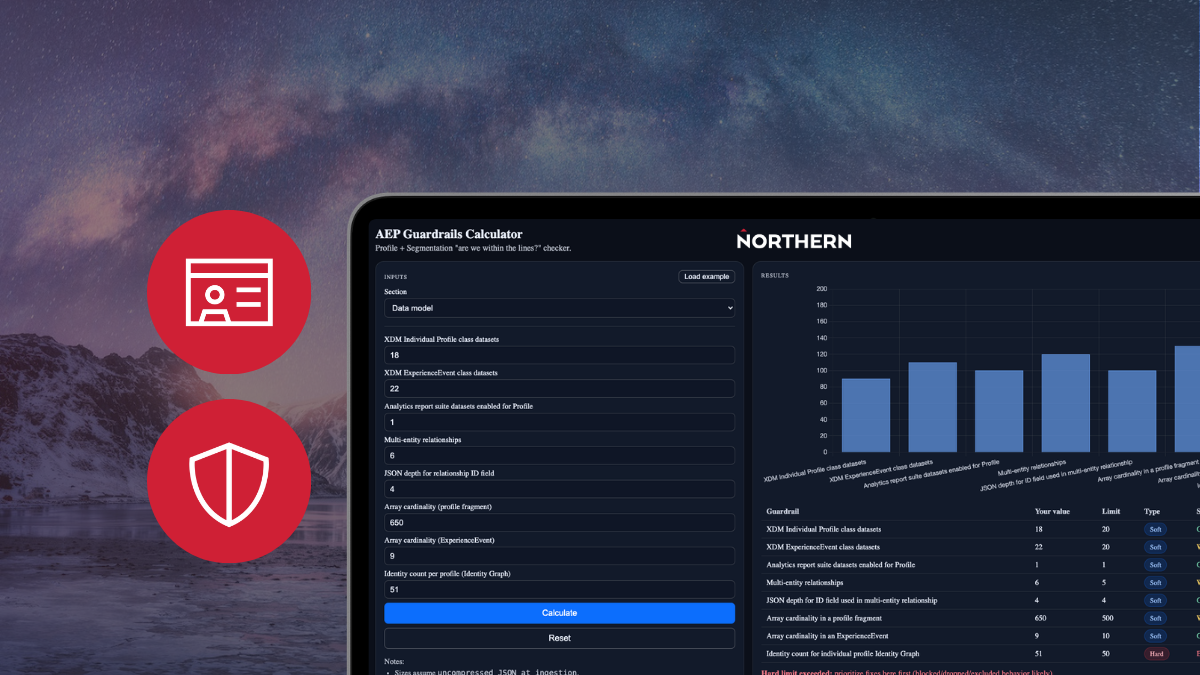Click the Northern logo

(x=794, y=239)
